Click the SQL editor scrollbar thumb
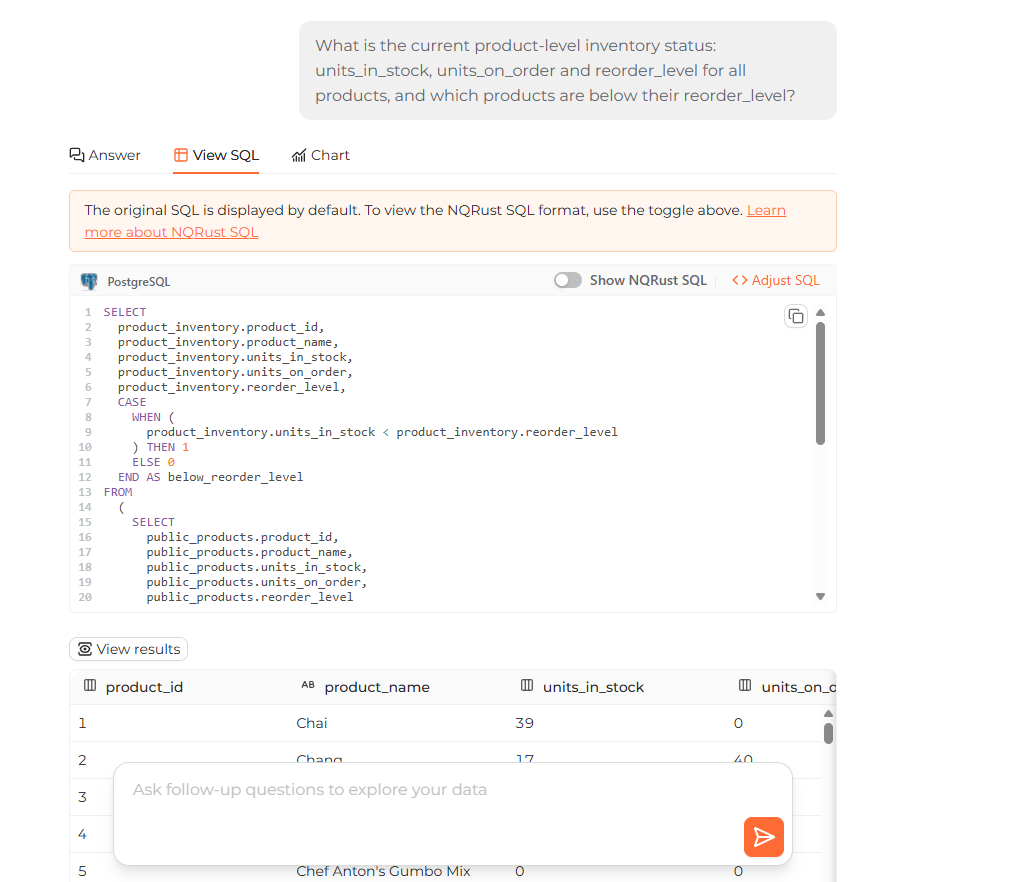The image size is (1018, 882). (x=821, y=384)
